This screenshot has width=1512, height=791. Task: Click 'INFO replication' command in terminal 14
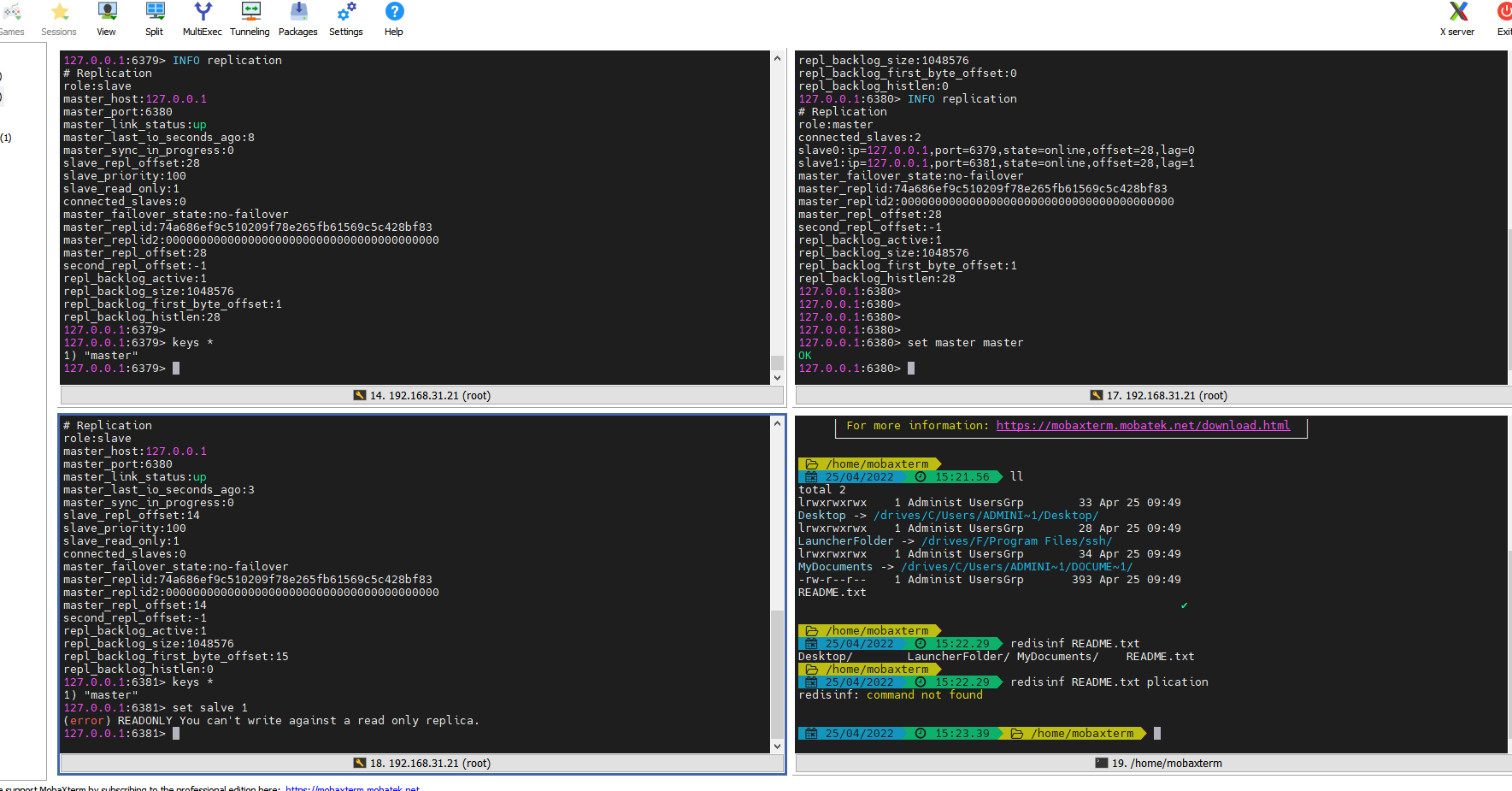(x=227, y=61)
